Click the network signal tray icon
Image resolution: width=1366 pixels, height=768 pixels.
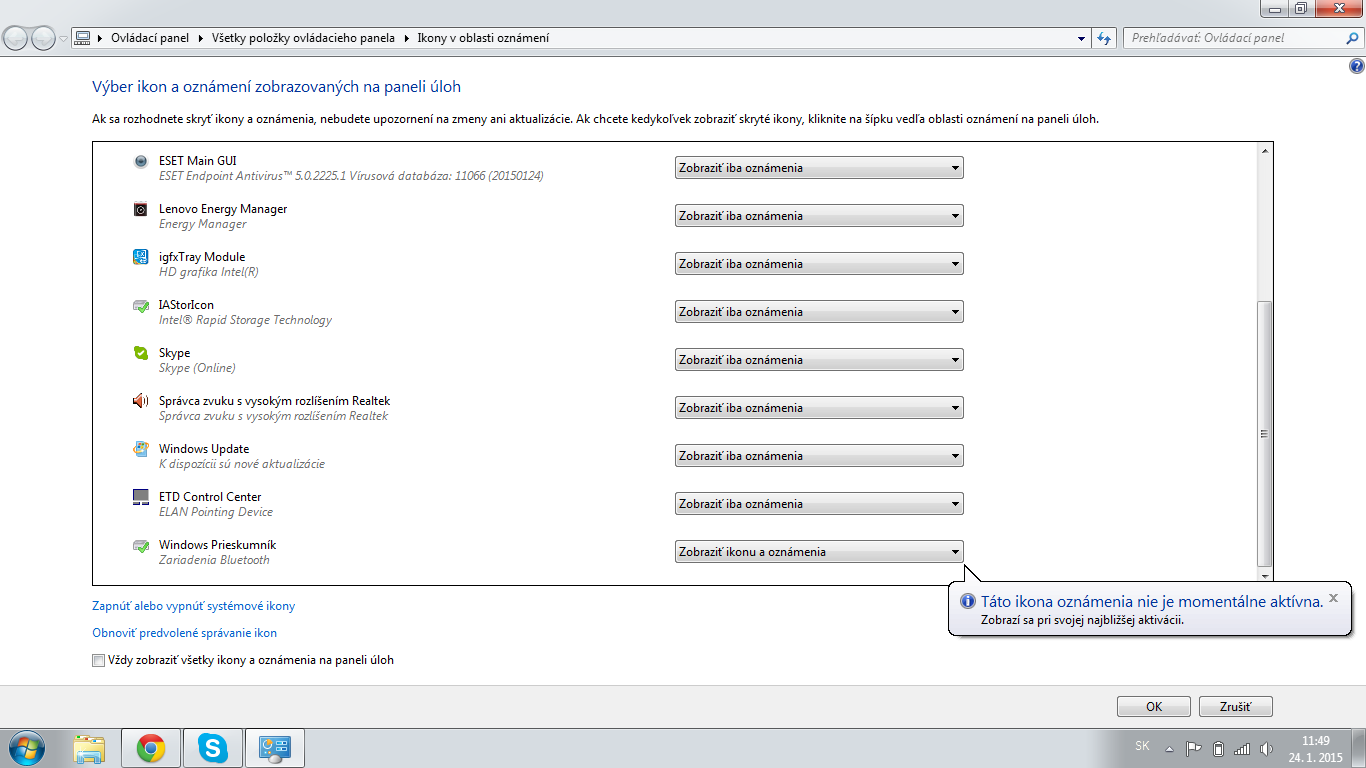pyautogui.click(x=1242, y=748)
